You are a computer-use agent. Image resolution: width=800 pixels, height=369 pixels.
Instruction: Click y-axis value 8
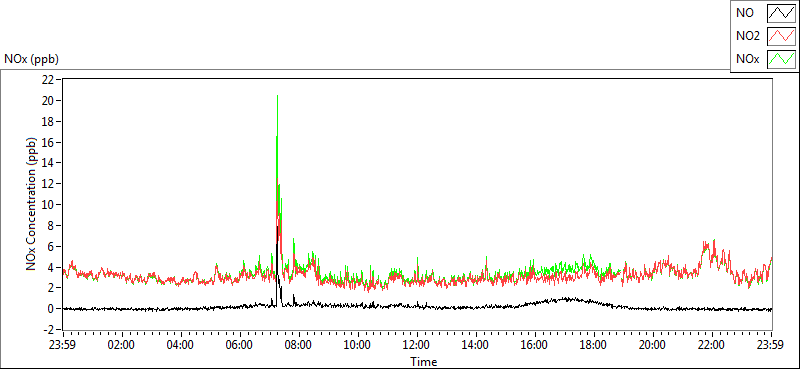(52, 226)
